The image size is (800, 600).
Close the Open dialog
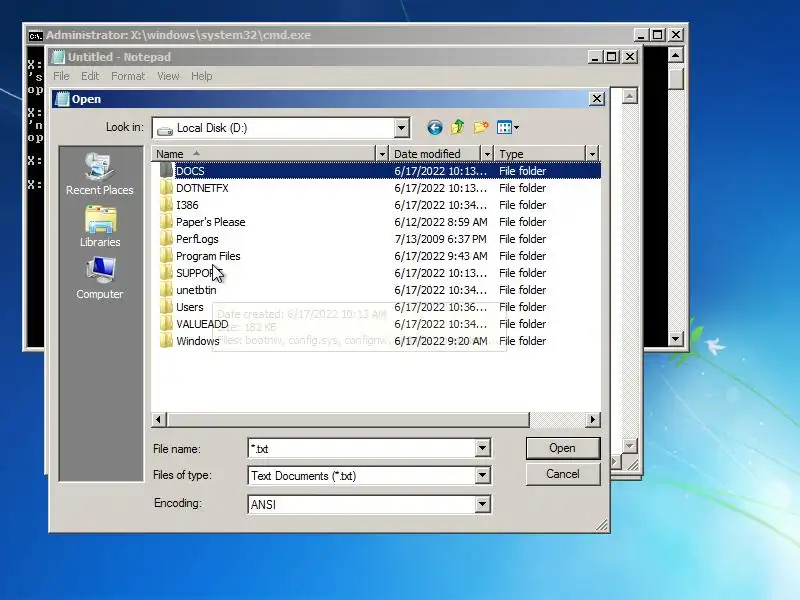(597, 98)
